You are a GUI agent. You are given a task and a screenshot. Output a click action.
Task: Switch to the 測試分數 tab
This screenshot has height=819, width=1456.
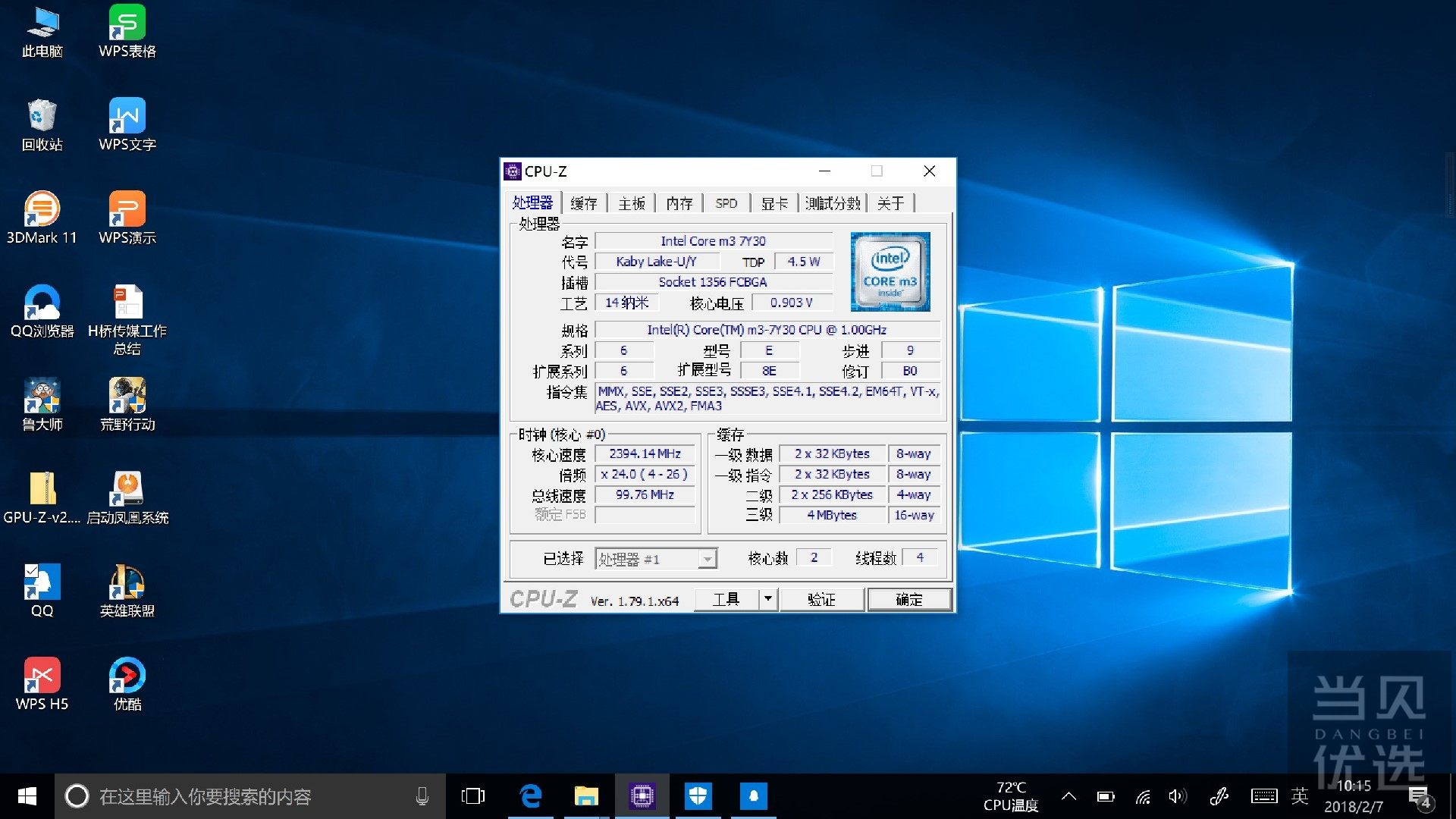[833, 203]
